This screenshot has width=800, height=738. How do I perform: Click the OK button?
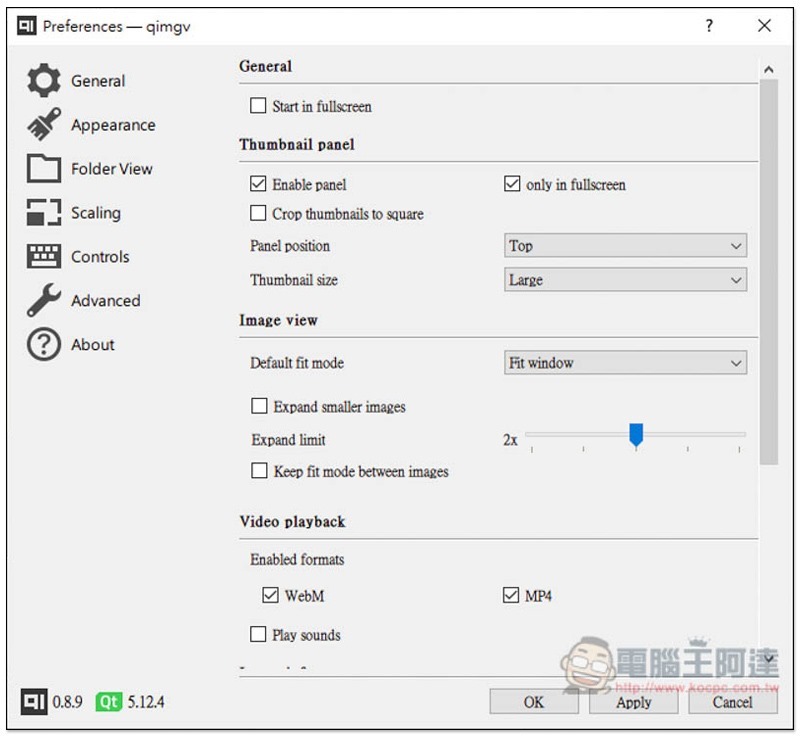pyautogui.click(x=534, y=702)
